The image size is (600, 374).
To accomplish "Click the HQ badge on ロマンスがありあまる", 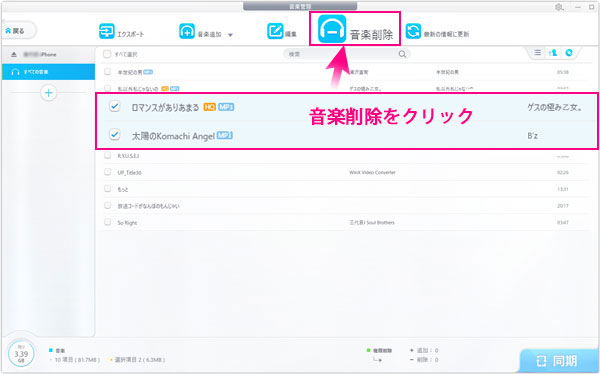I will pyautogui.click(x=210, y=107).
